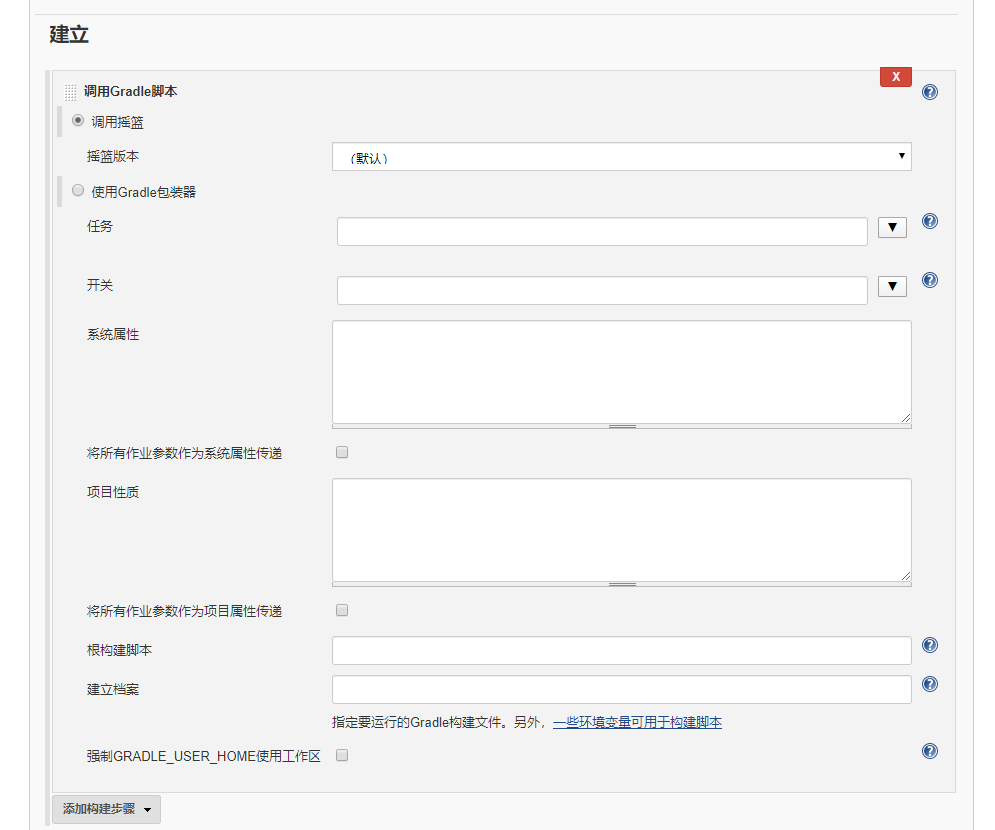Expand the 任务 field with arrow button
995x830 pixels.
(x=892, y=227)
